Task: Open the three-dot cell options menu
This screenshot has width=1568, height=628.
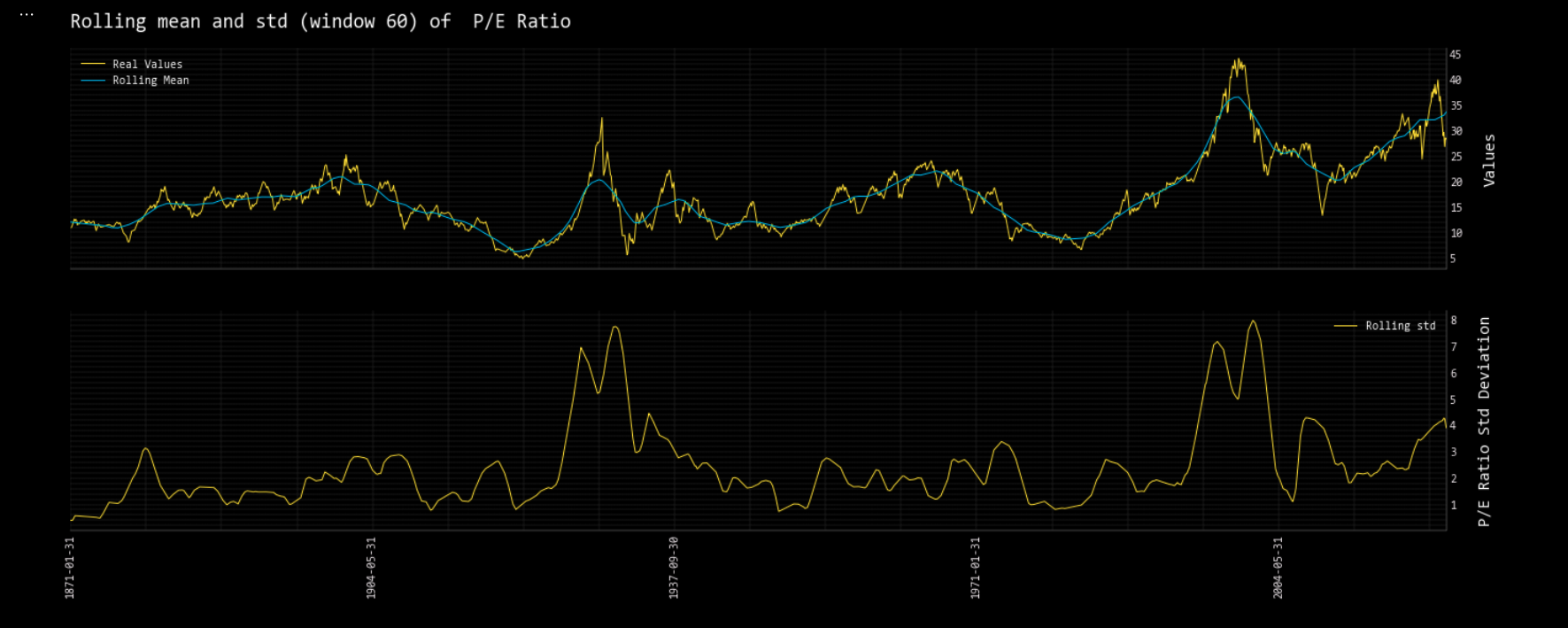Action: [x=27, y=15]
